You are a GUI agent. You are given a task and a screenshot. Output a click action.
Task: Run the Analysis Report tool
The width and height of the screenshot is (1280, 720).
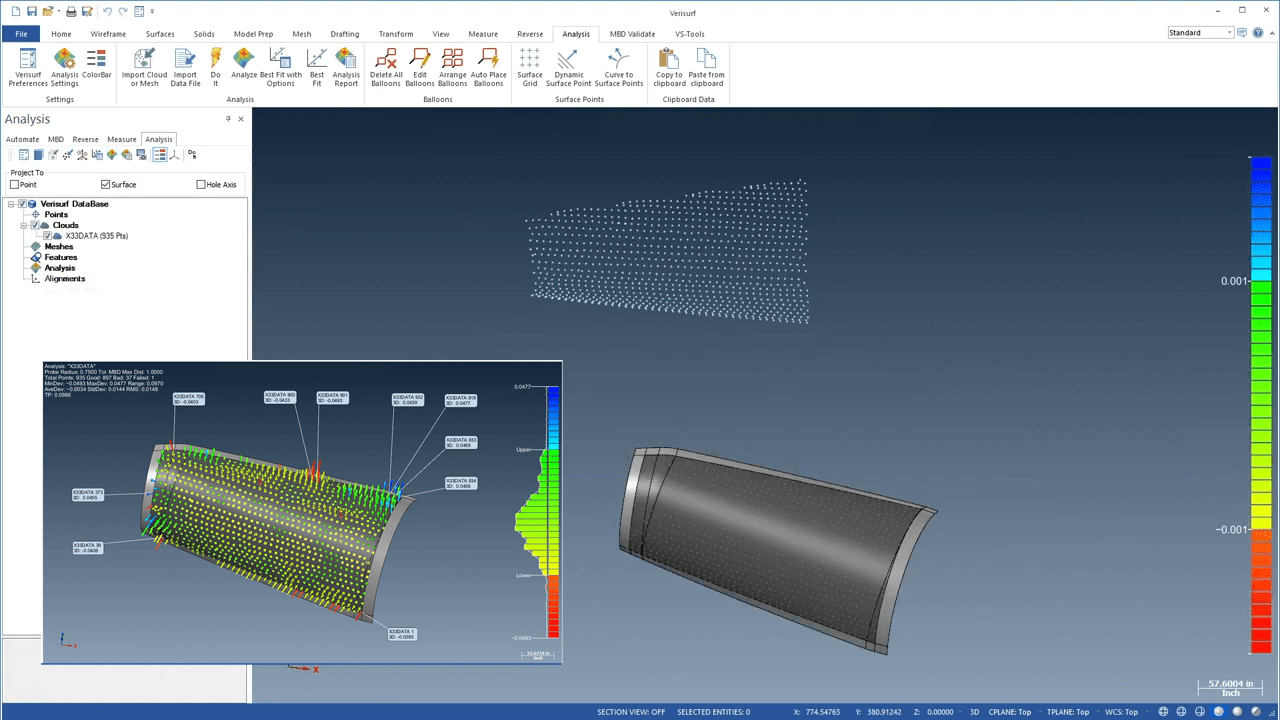click(x=346, y=65)
